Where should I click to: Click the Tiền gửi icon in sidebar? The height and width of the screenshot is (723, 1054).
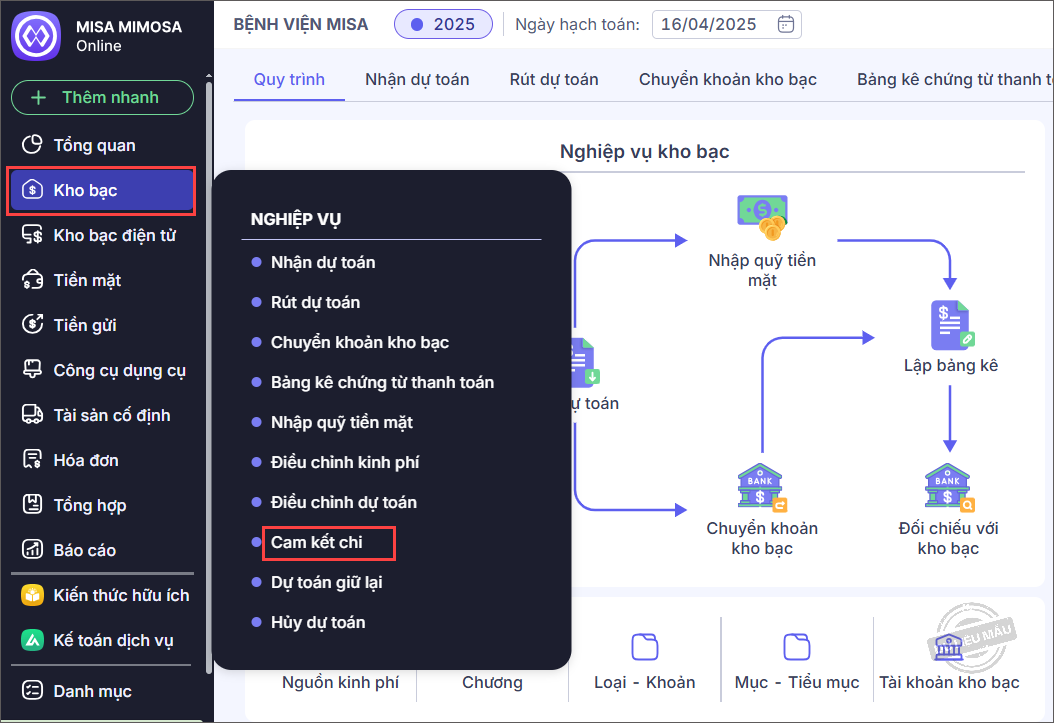pos(32,325)
